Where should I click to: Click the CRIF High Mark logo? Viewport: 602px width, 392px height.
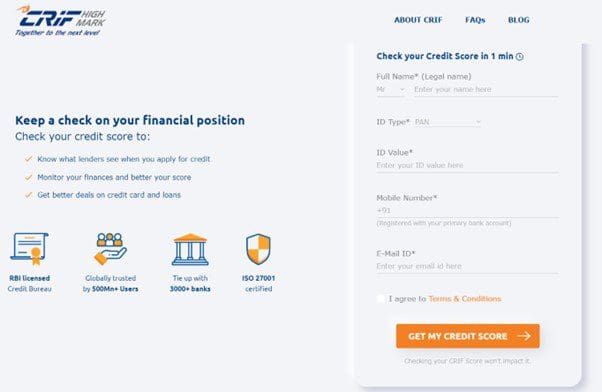click(x=61, y=21)
